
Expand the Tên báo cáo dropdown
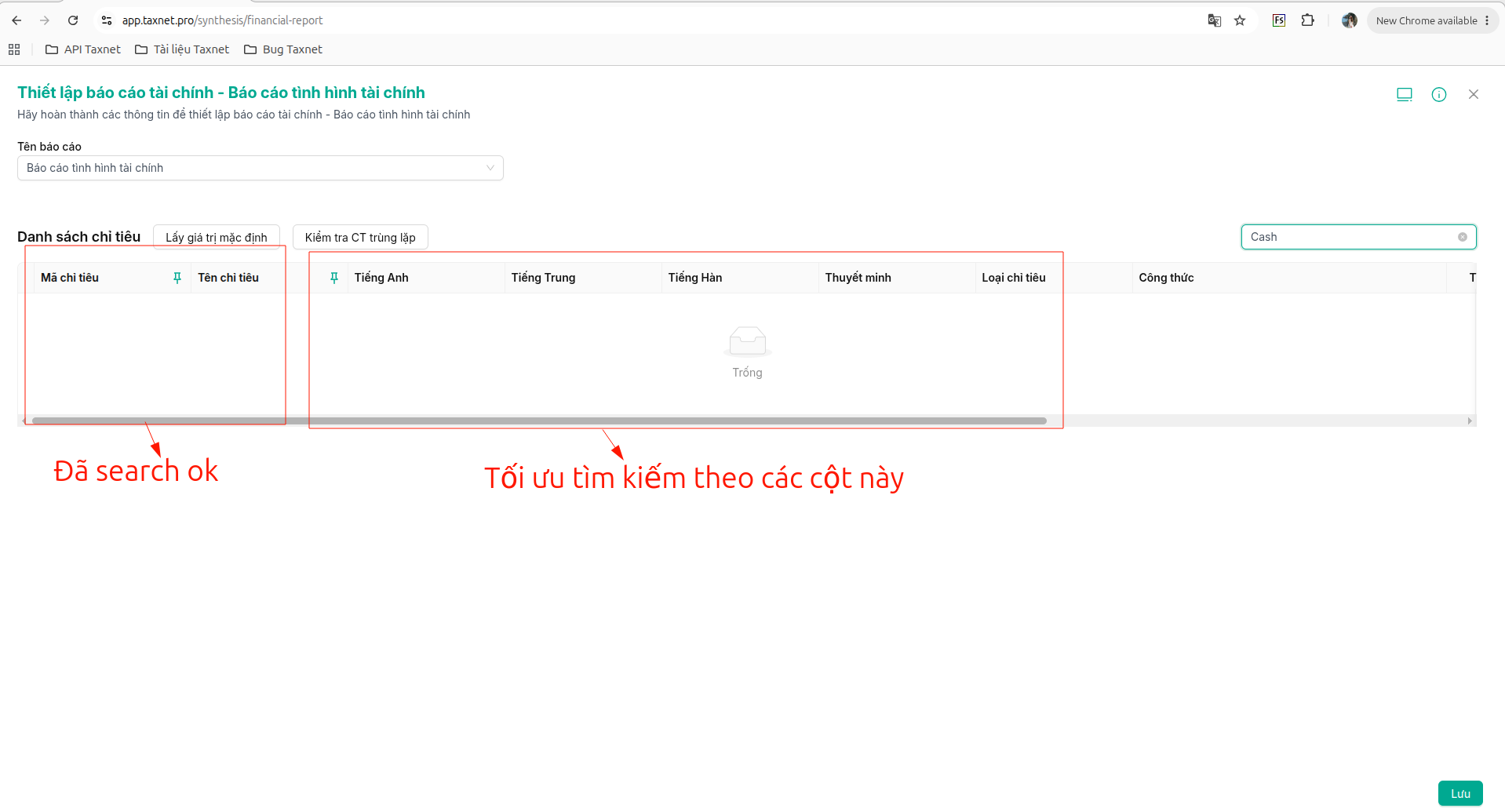261,168
